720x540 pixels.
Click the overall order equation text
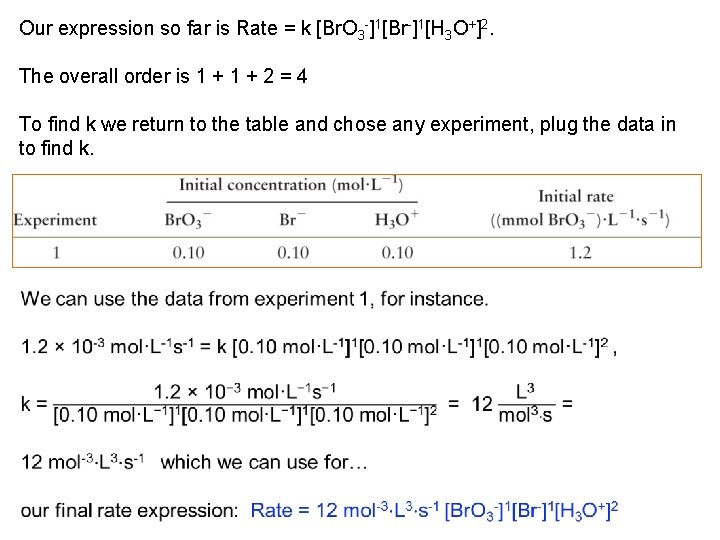[x=163, y=76]
